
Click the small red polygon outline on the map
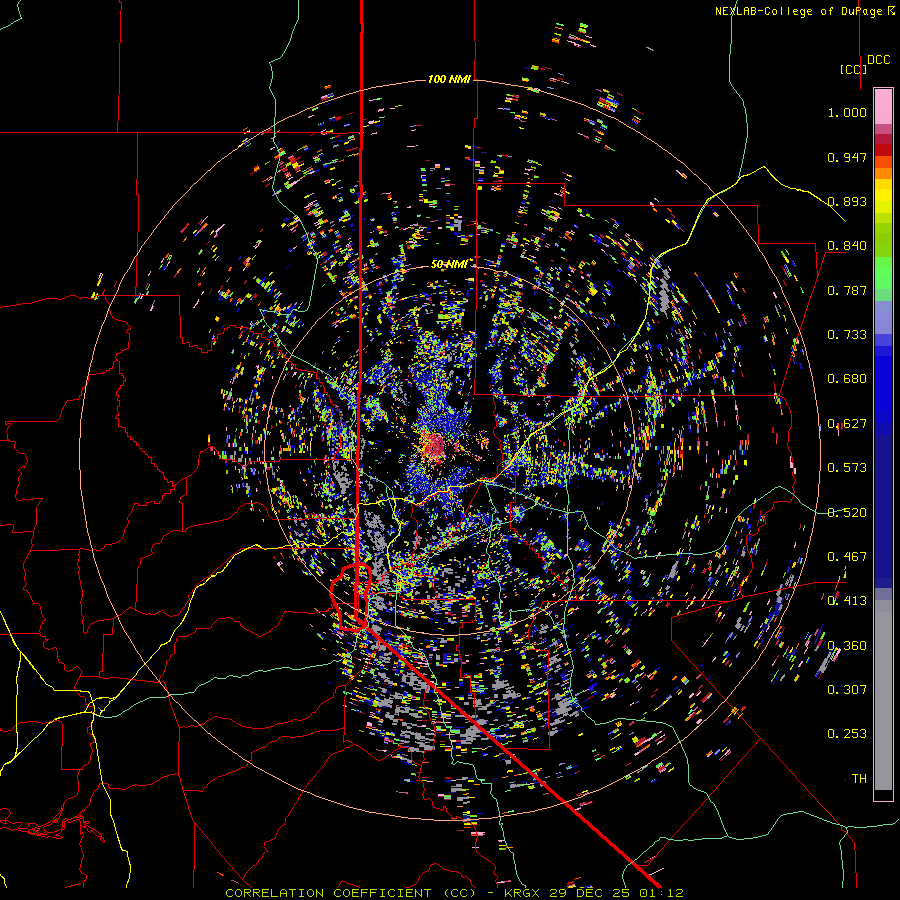(x=351, y=598)
